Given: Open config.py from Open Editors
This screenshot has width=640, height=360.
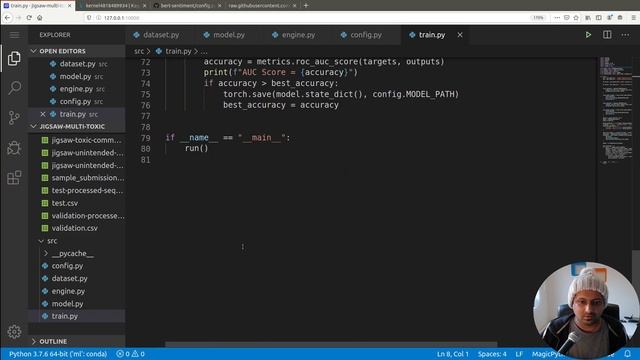Looking at the screenshot, I should coord(75,102).
